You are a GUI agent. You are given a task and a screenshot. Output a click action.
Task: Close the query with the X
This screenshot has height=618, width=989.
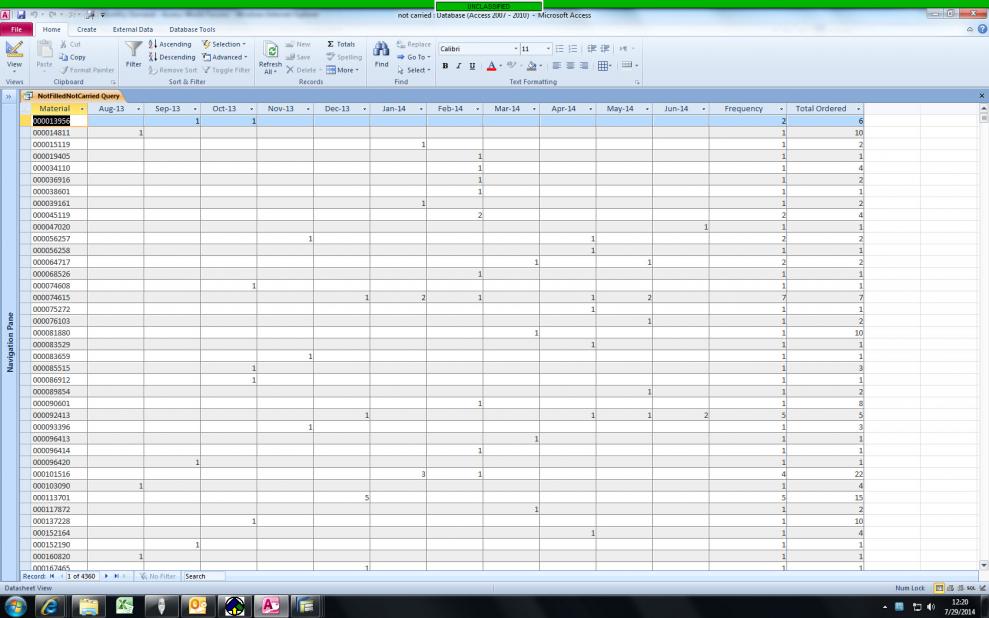[981, 96]
